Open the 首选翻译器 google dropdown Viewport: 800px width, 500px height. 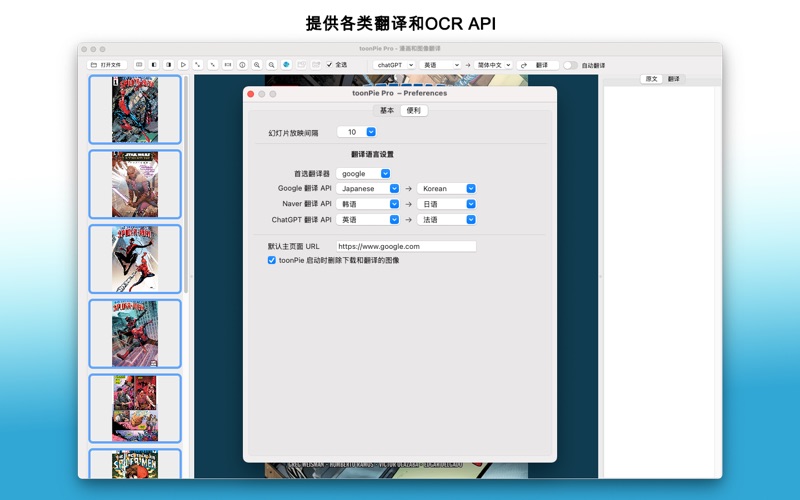point(363,173)
